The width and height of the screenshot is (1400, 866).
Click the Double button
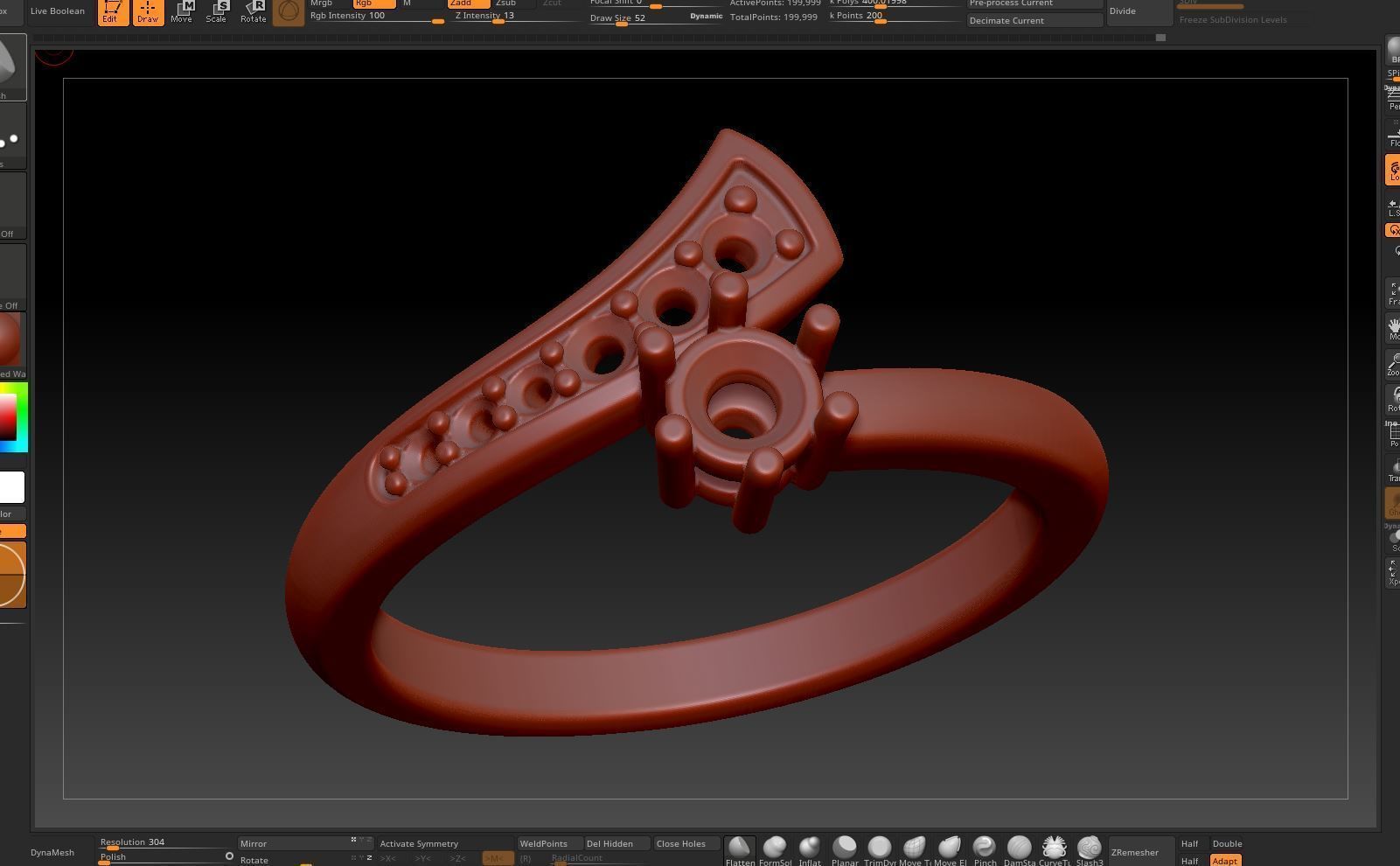(1227, 844)
